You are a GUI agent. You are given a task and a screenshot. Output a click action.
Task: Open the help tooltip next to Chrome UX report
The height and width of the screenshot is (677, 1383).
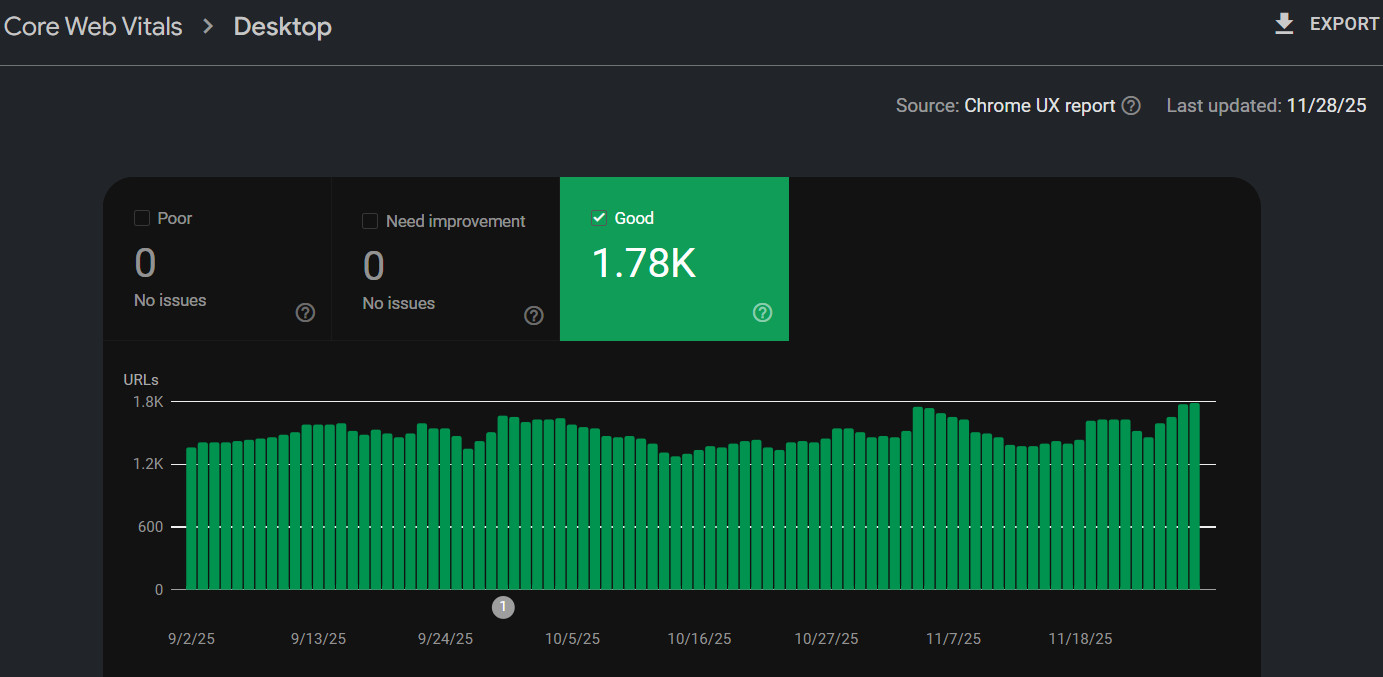click(1131, 105)
